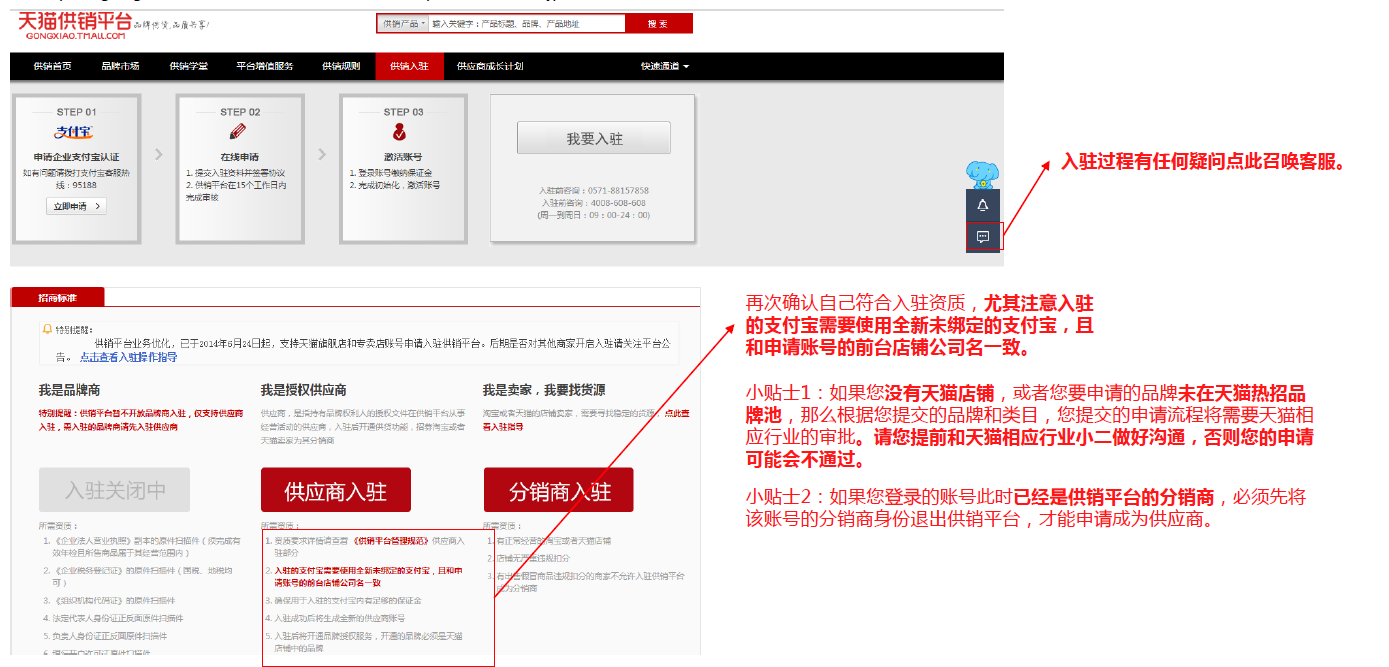Image resolution: width=1389 pixels, height=667 pixels.
Task: Open the 《供销平台管理规范》 link
Action: coord(390,541)
